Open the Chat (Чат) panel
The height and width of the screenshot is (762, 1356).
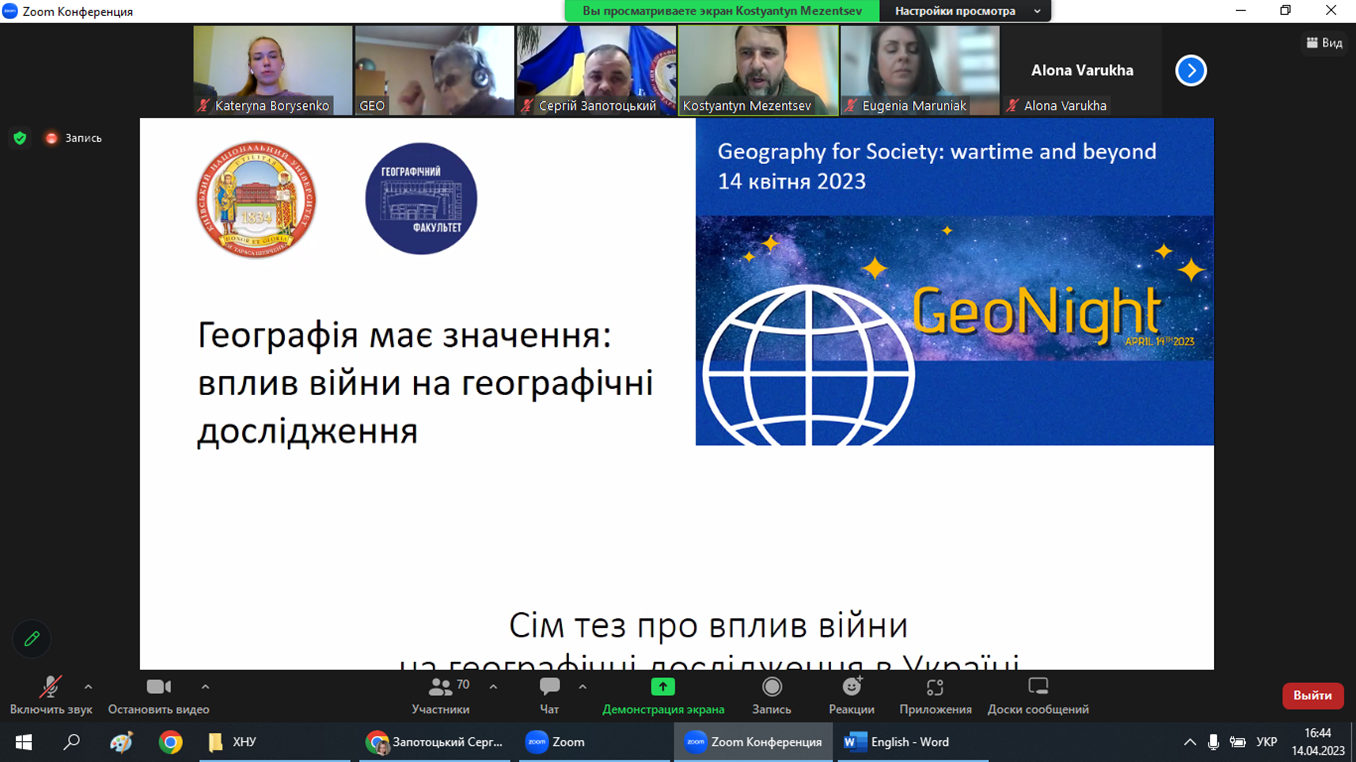pyautogui.click(x=549, y=688)
